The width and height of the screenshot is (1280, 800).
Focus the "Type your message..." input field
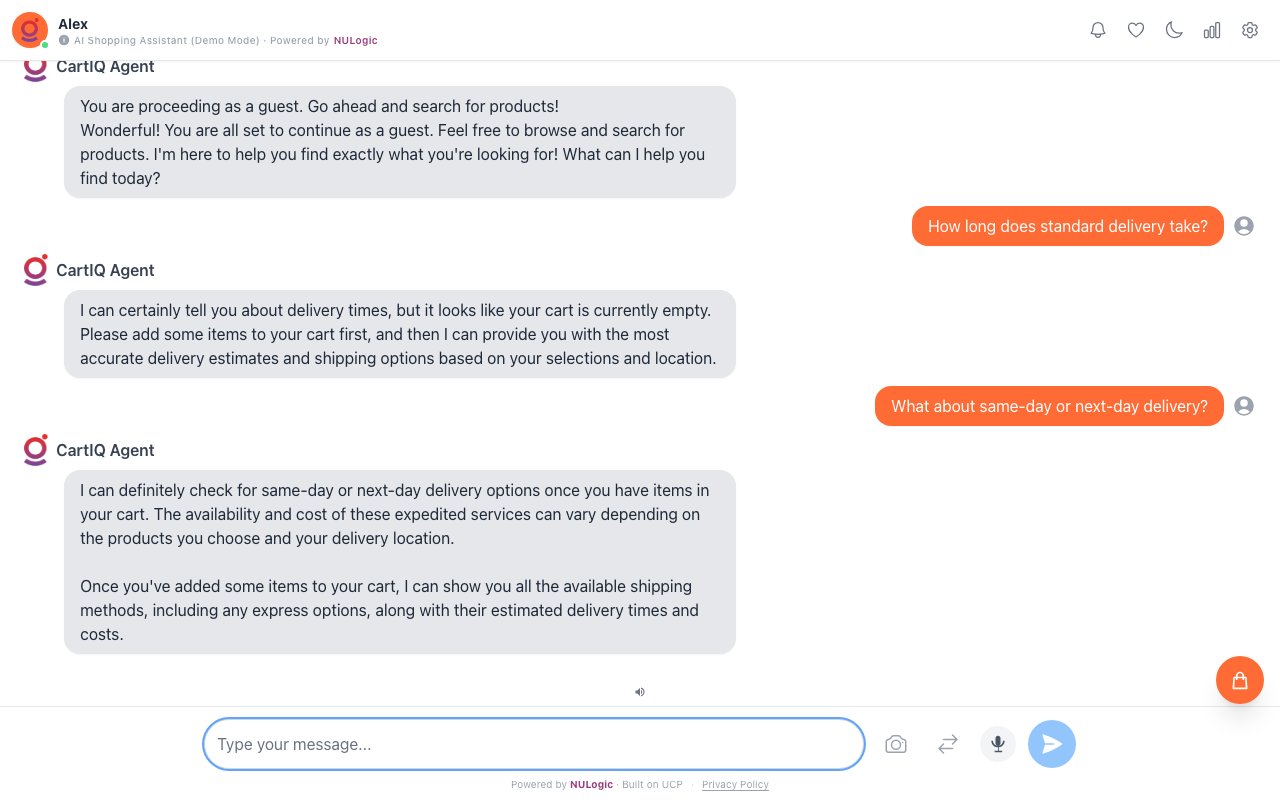point(534,744)
